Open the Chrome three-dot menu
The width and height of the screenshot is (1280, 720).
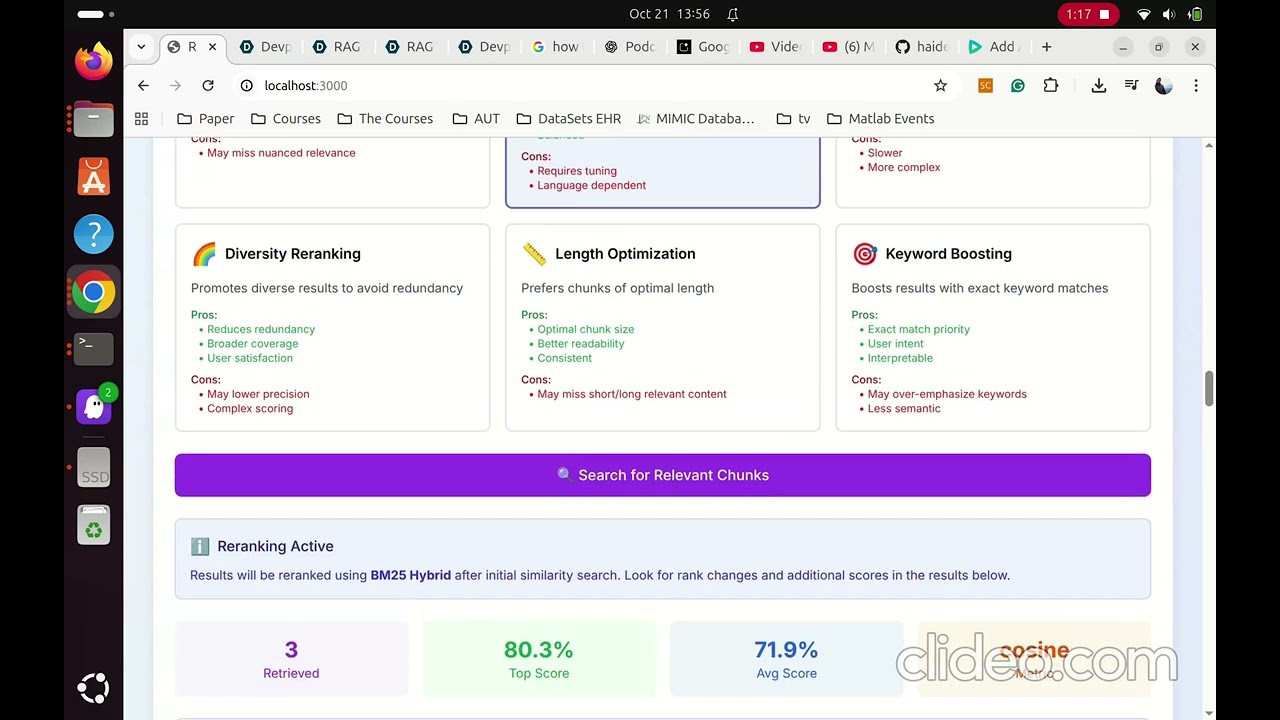coord(1196,86)
